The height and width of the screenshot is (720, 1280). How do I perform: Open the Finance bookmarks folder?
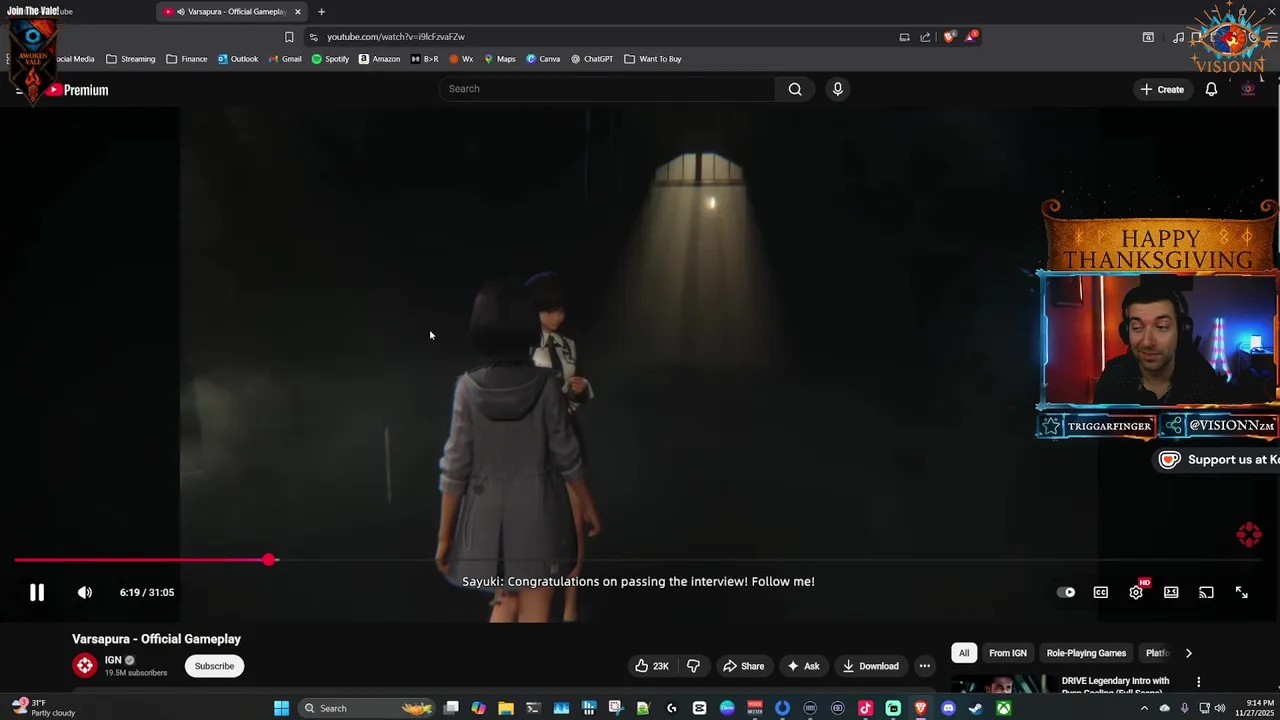pyautogui.click(x=187, y=59)
